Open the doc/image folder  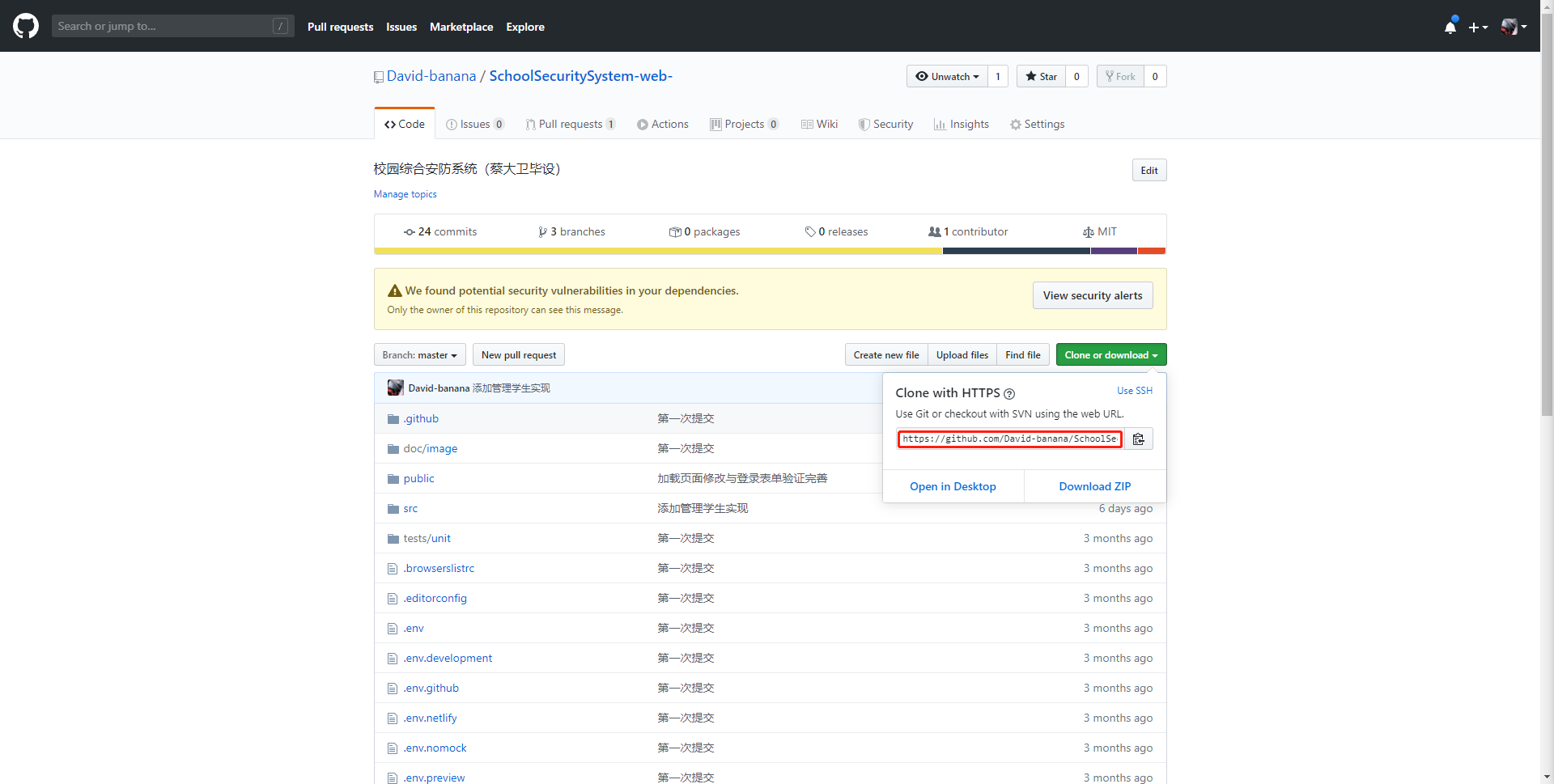pyautogui.click(x=431, y=448)
